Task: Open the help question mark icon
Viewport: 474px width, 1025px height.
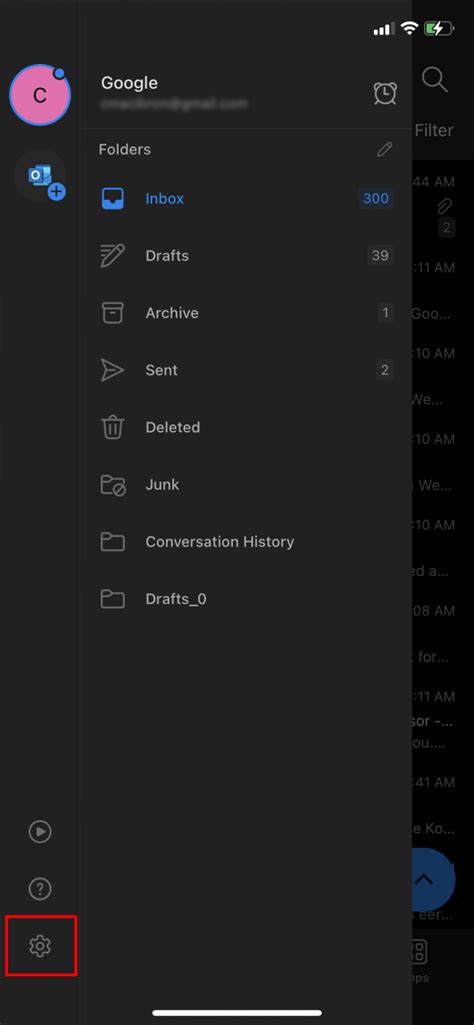Action: 40,888
